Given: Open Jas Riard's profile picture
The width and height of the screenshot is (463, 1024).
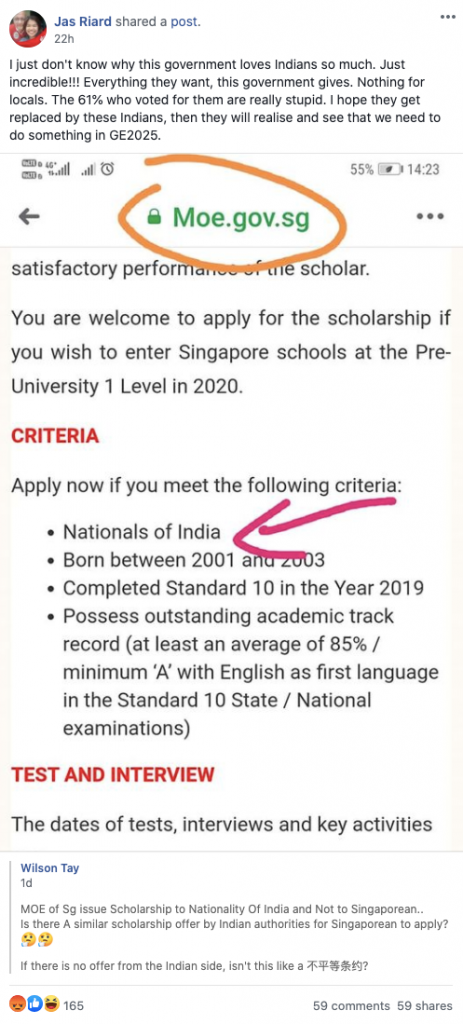Looking at the screenshot, I should click(x=27, y=29).
